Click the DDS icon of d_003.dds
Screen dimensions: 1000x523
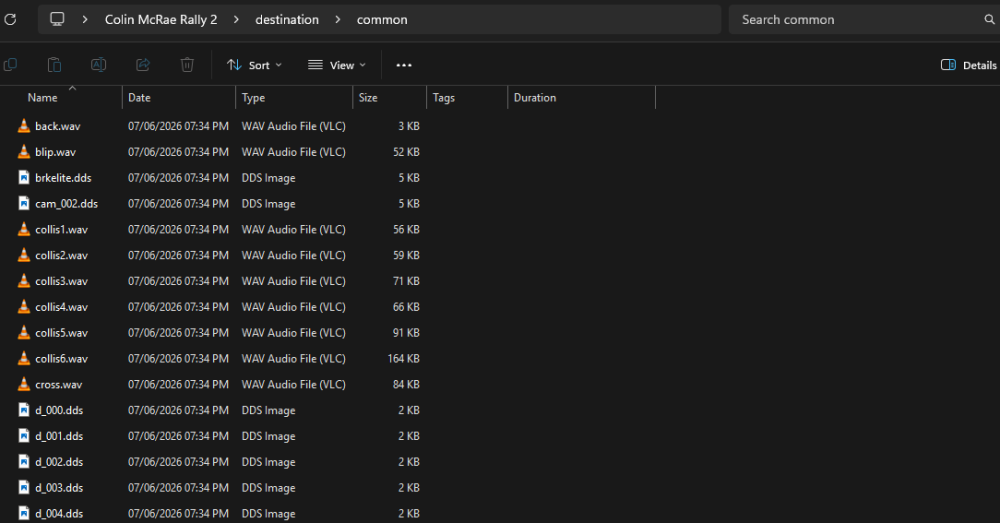pyautogui.click(x=24, y=487)
